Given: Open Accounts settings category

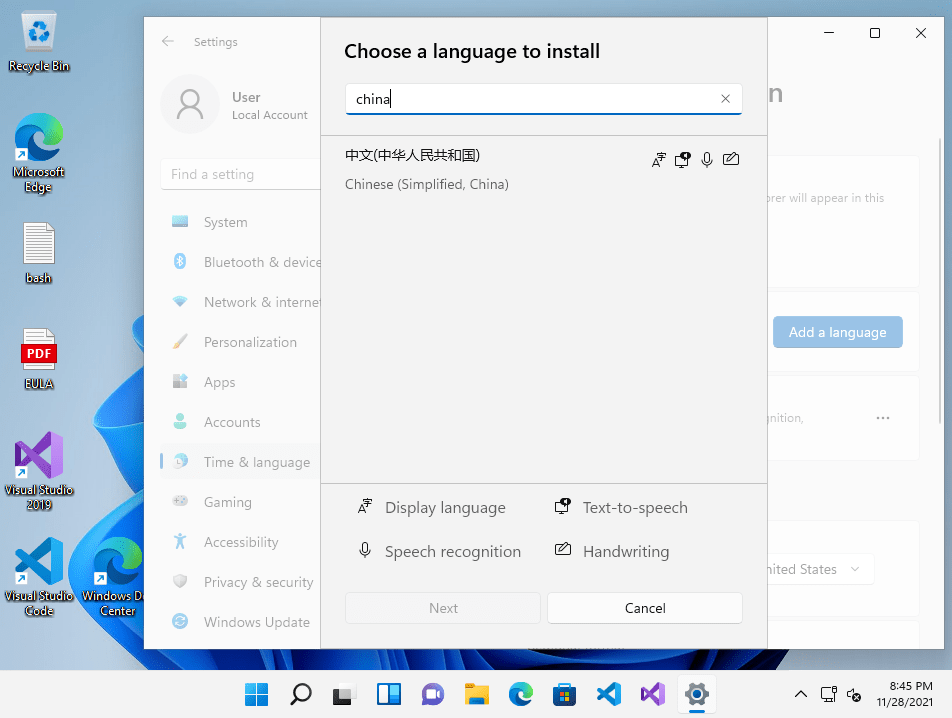Looking at the screenshot, I should (x=240, y=422).
